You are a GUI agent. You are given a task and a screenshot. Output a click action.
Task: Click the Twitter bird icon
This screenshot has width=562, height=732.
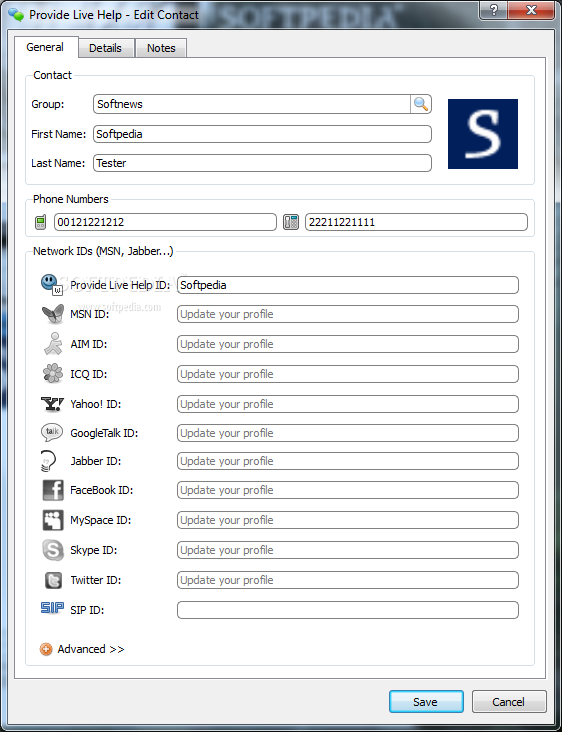click(53, 580)
